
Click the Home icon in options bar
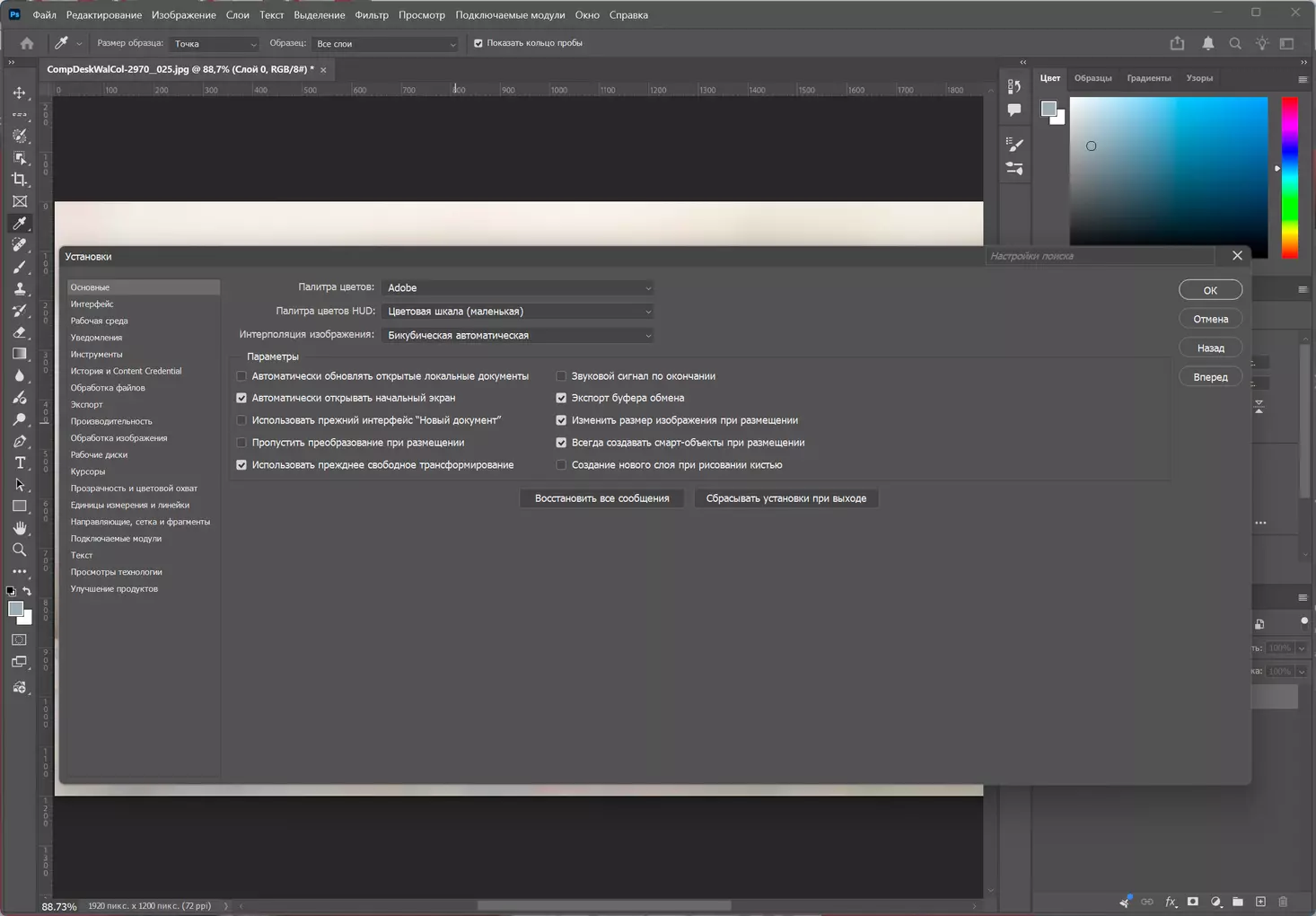pos(27,43)
